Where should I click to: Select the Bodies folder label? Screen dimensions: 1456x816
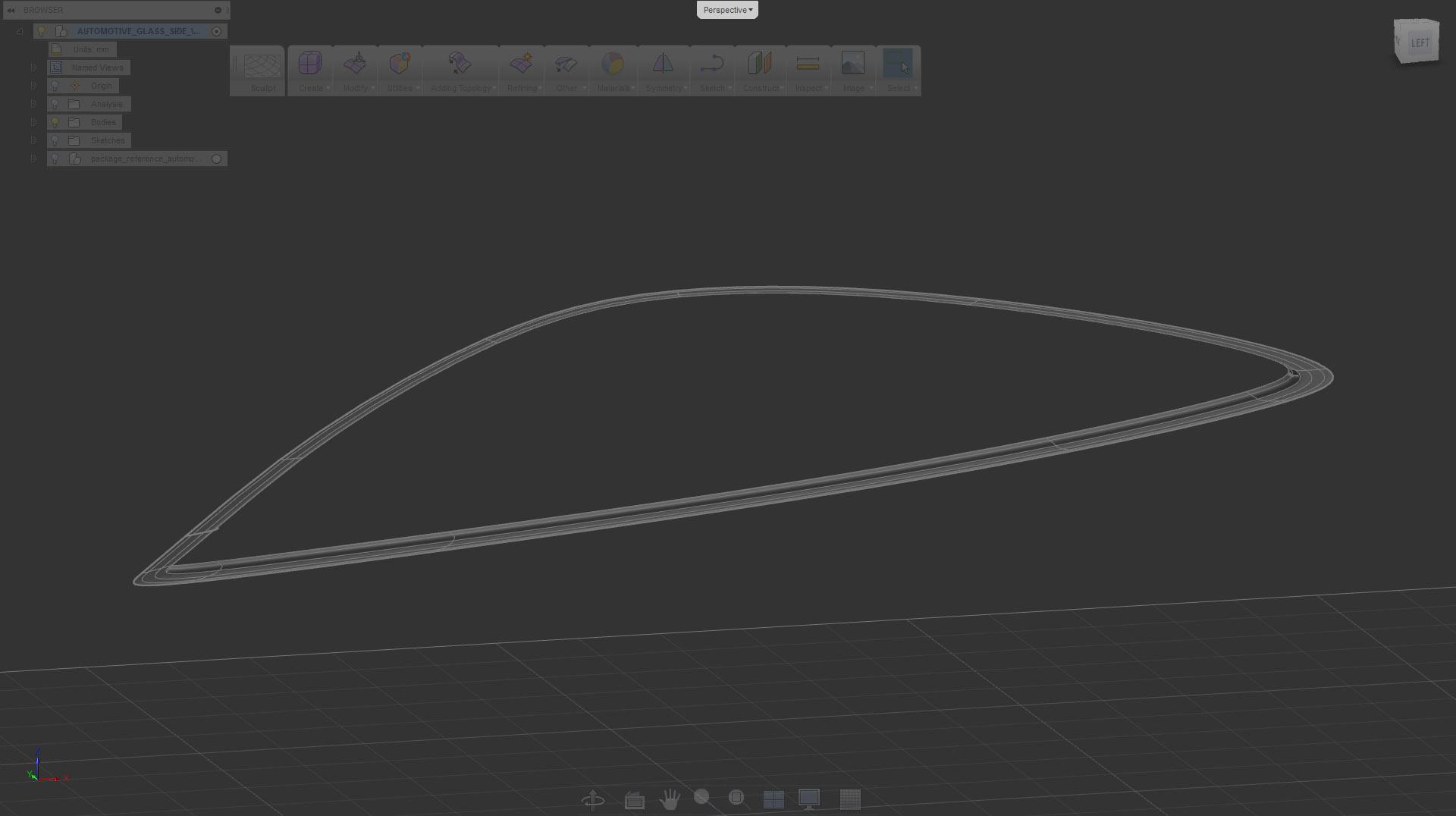click(x=103, y=122)
